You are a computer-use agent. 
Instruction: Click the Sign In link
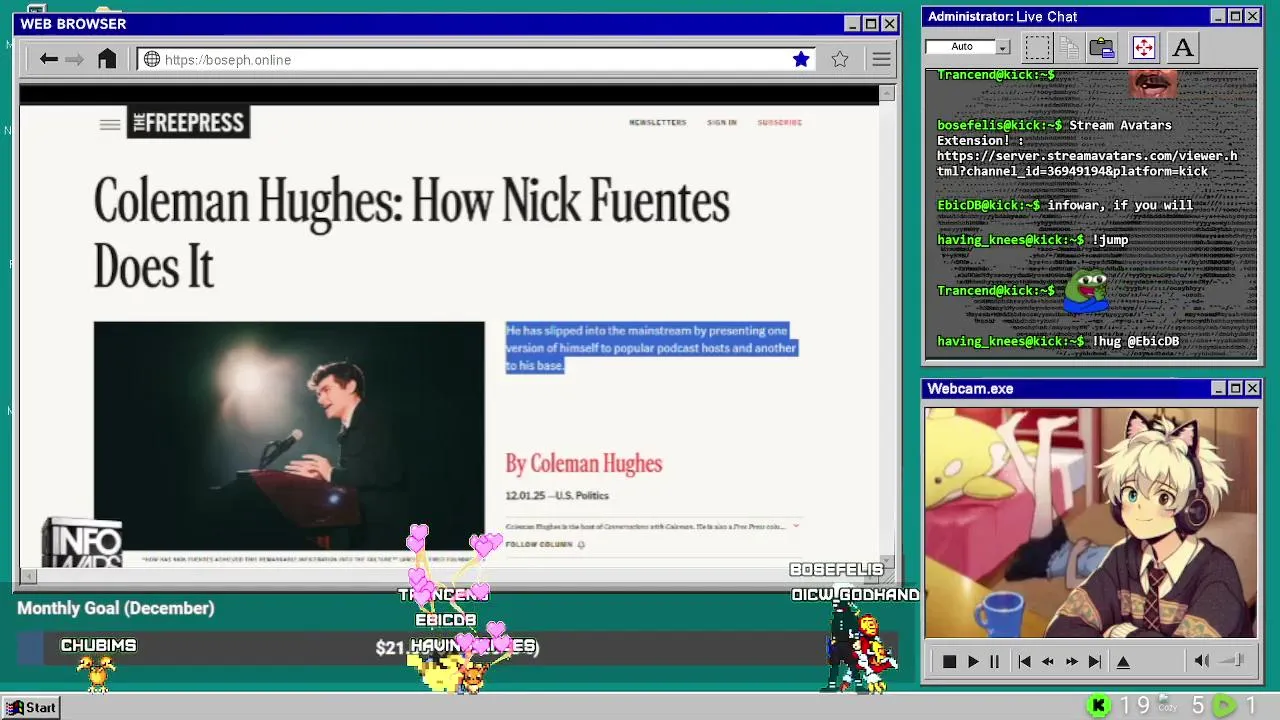click(x=721, y=122)
